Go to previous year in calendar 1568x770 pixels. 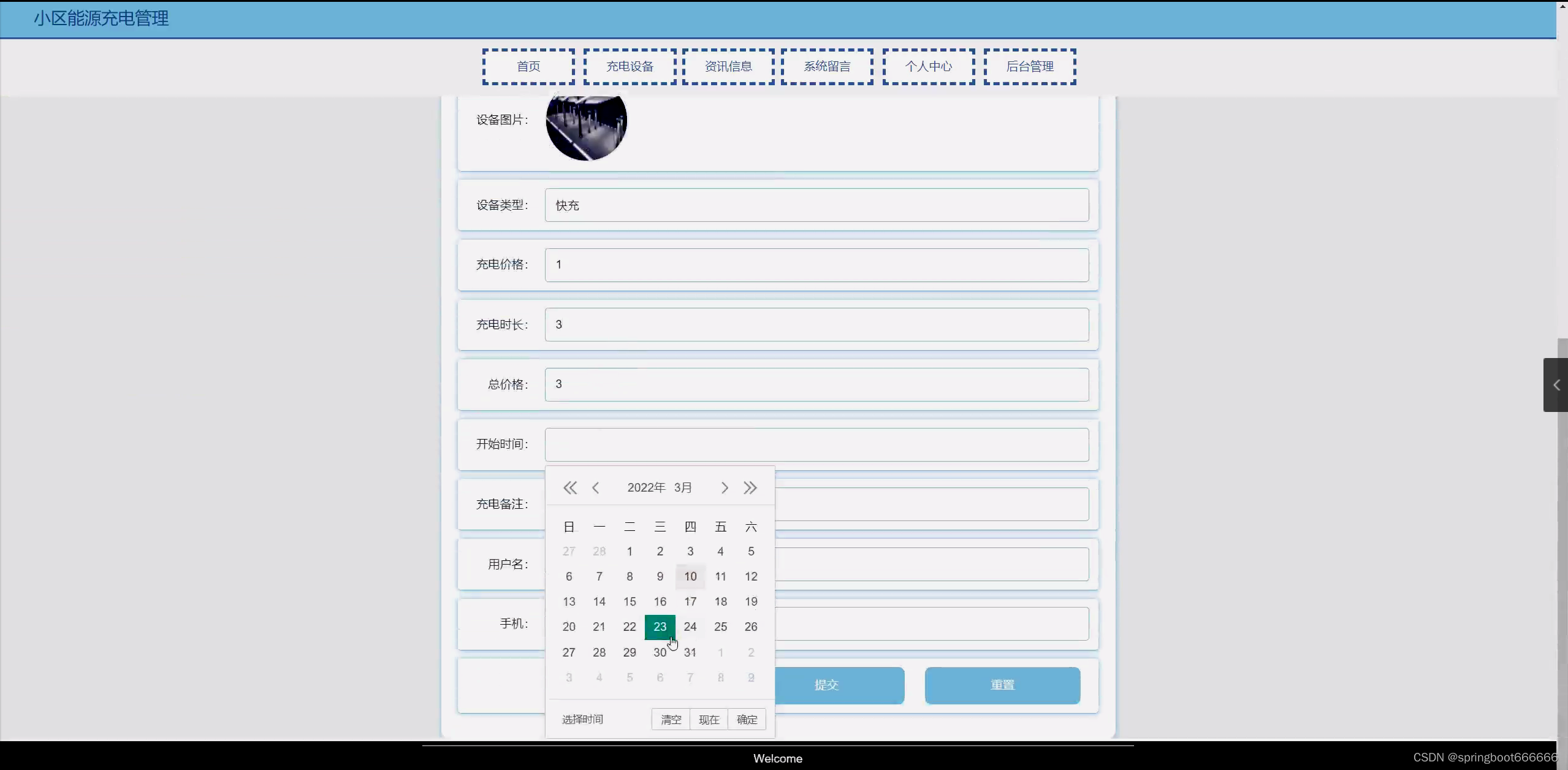pyautogui.click(x=569, y=488)
